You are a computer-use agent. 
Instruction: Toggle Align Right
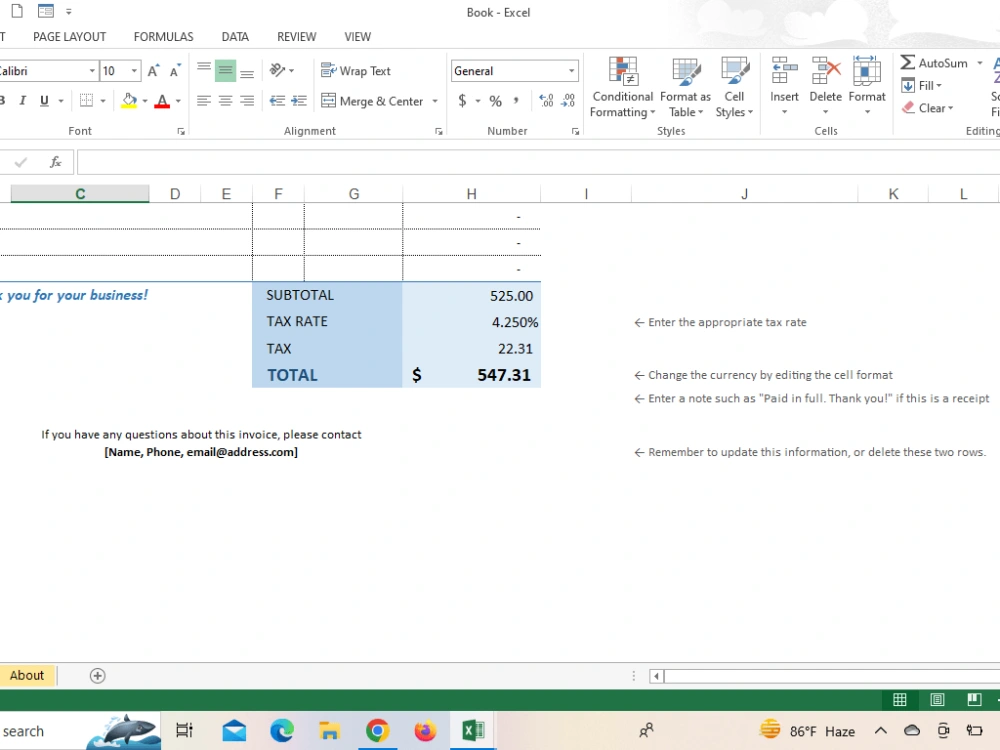click(247, 101)
